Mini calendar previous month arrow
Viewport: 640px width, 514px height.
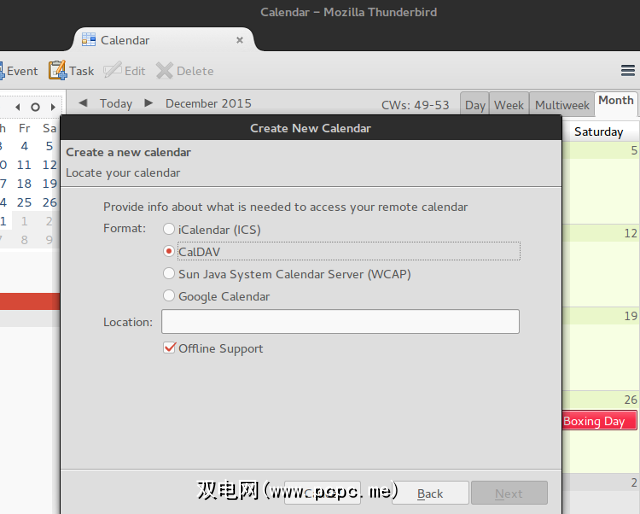18,107
